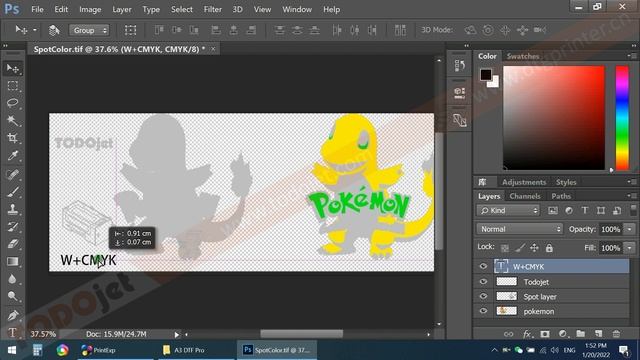
Task: Click the foreground color swatch
Action: tap(486, 74)
